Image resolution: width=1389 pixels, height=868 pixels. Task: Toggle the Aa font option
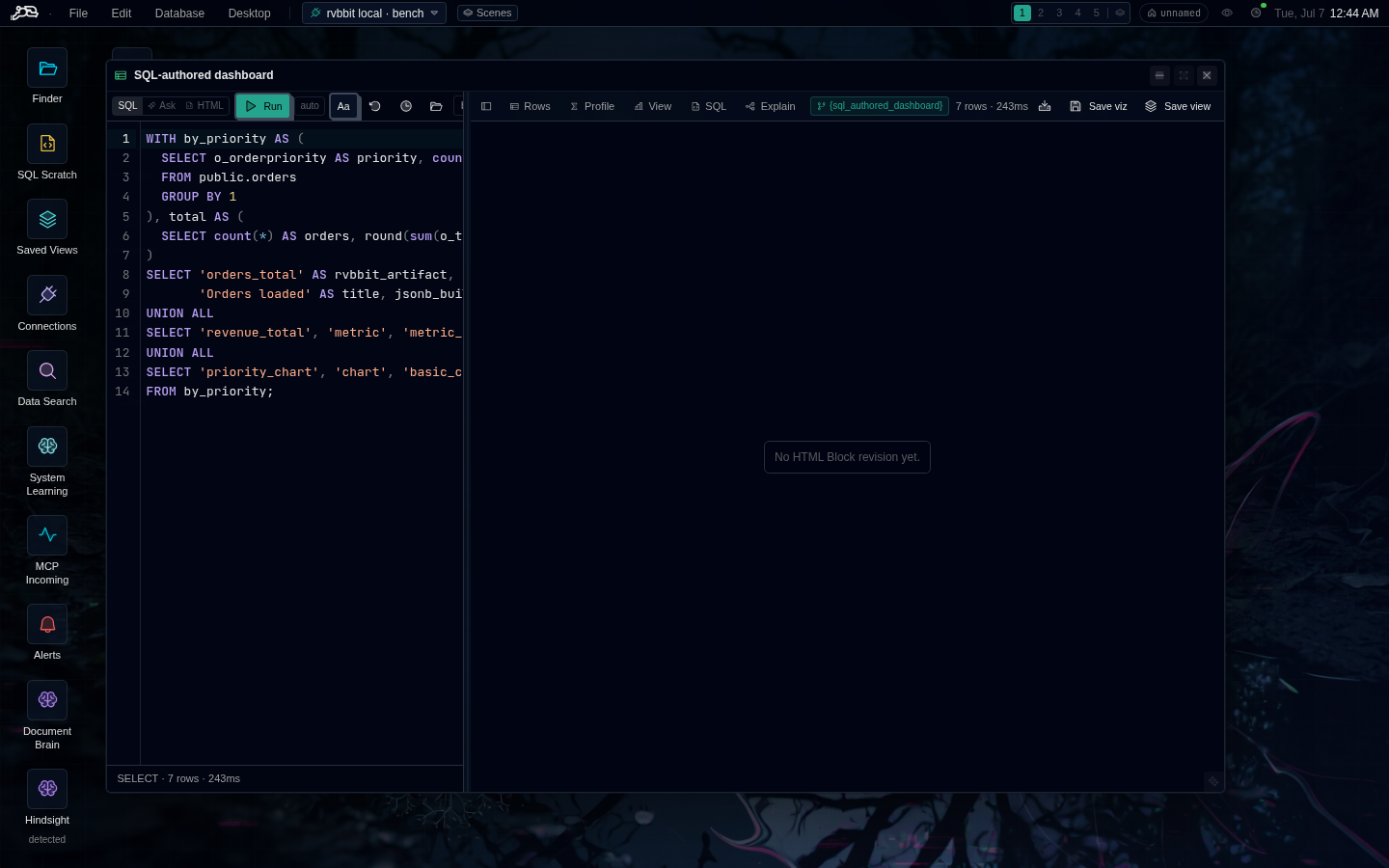(x=343, y=106)
